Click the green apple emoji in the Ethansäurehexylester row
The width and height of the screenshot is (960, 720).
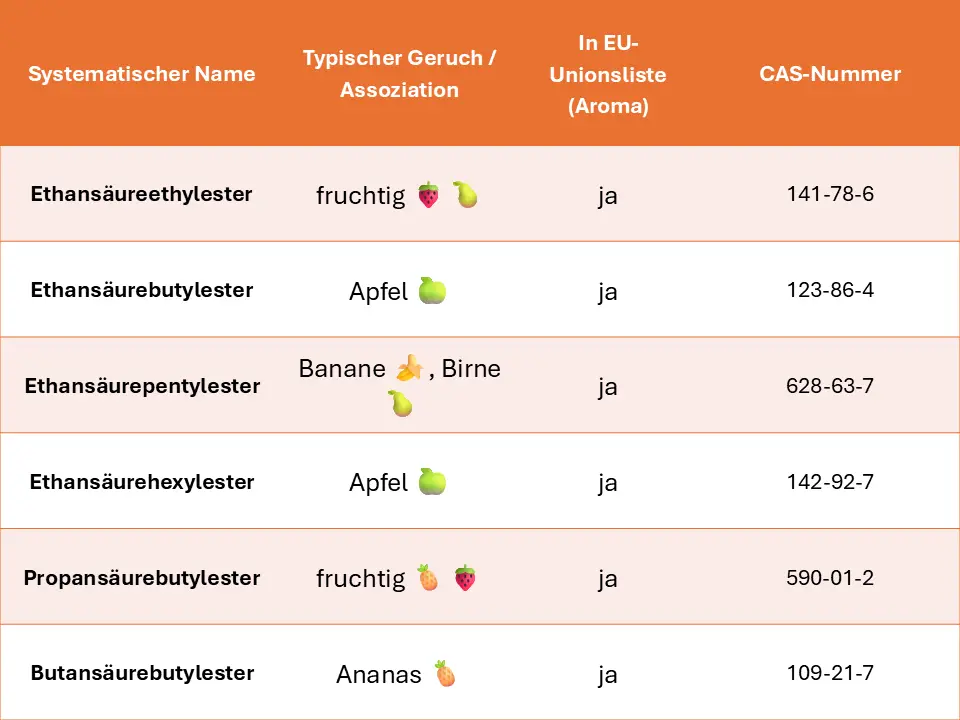point(432,483)
